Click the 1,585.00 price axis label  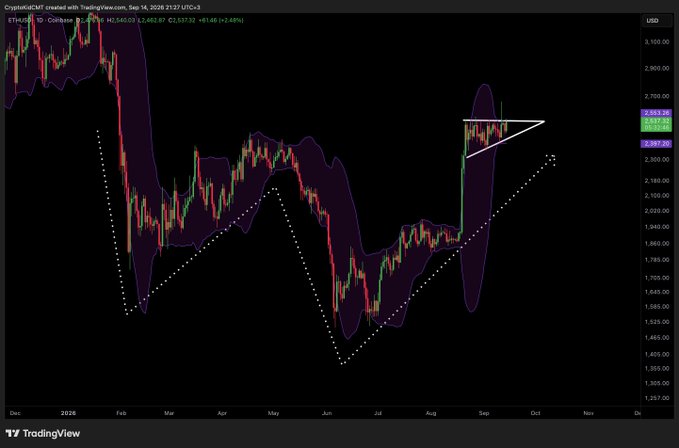[x=657, y=307]
